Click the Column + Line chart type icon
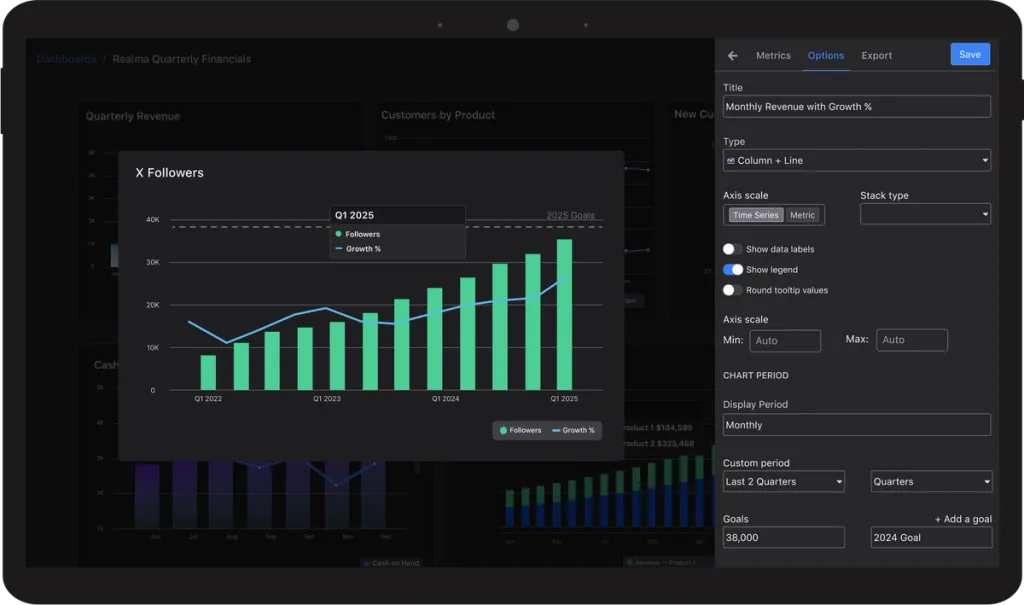The height and width of the screenshot is (605, 1024). [x=730, y=161]
